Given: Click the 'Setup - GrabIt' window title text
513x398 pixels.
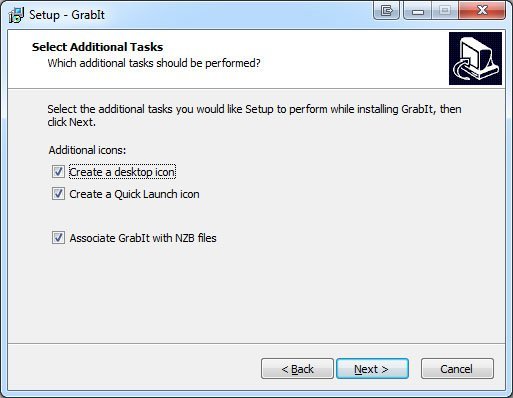Looking at the screenshot, I should coord(67,15).
